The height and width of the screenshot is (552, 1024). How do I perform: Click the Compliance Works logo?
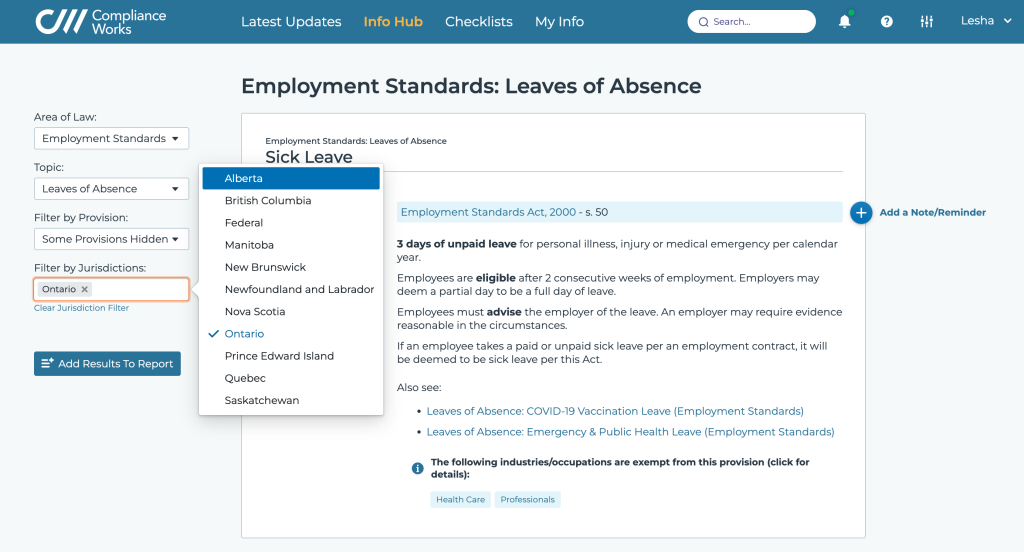click(101, 22)
